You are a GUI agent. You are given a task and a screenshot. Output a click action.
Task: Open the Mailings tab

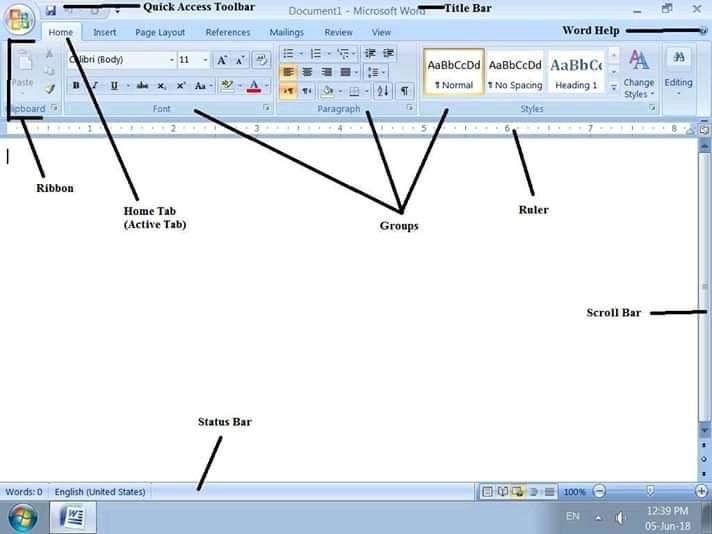coord(286,32)
